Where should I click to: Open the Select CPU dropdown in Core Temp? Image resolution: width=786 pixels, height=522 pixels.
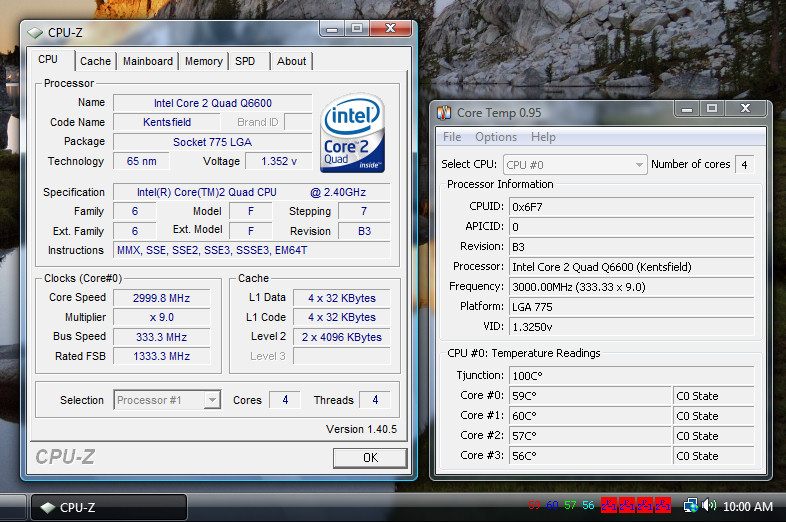(x=575, y=164)
